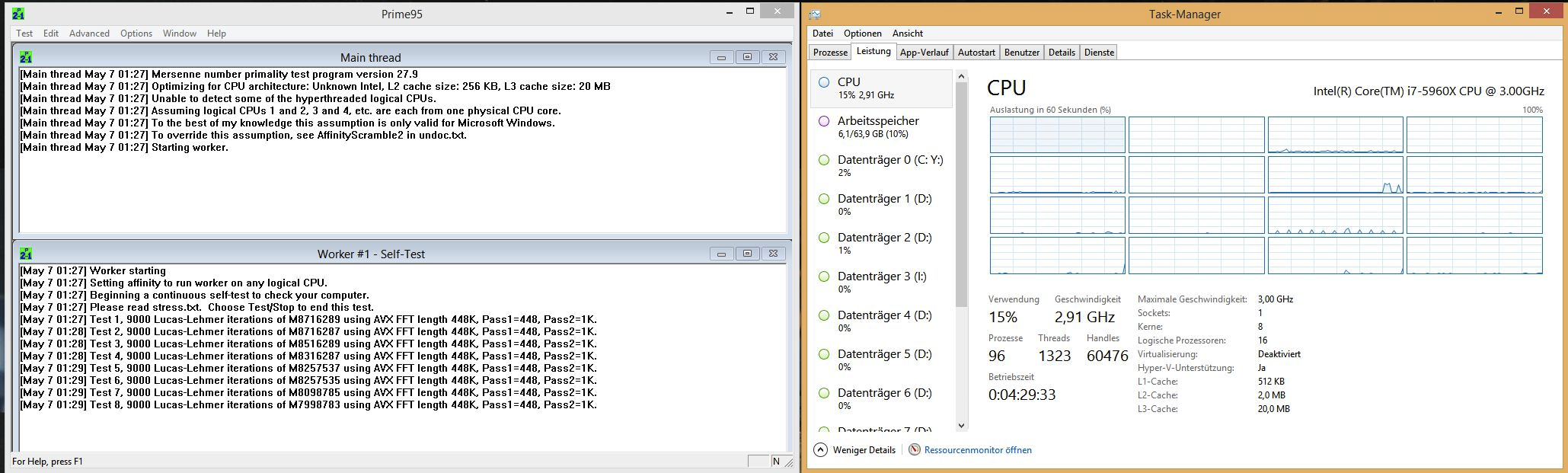The width and height of the screenshot is (1568, 473).
Task: Click the sidebar scrollbar up arrow
Action: tap(961, 76)
